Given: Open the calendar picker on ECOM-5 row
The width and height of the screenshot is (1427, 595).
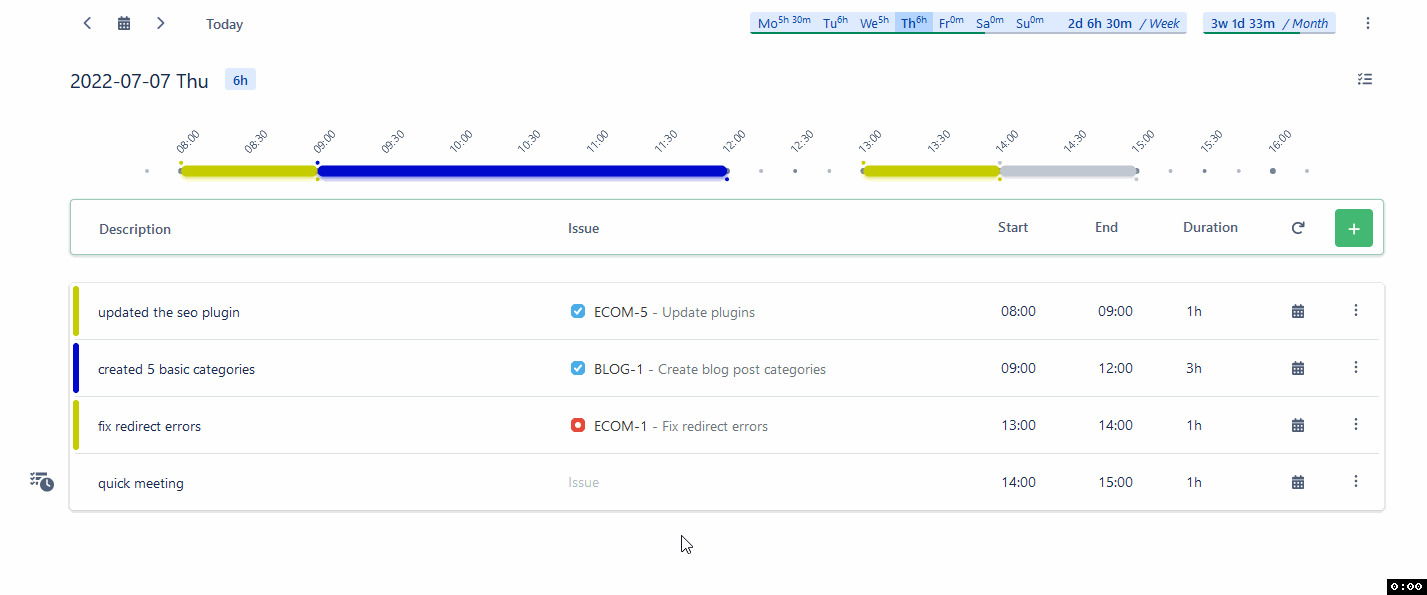Looking at the screenshot, I should coord(1297,310).
